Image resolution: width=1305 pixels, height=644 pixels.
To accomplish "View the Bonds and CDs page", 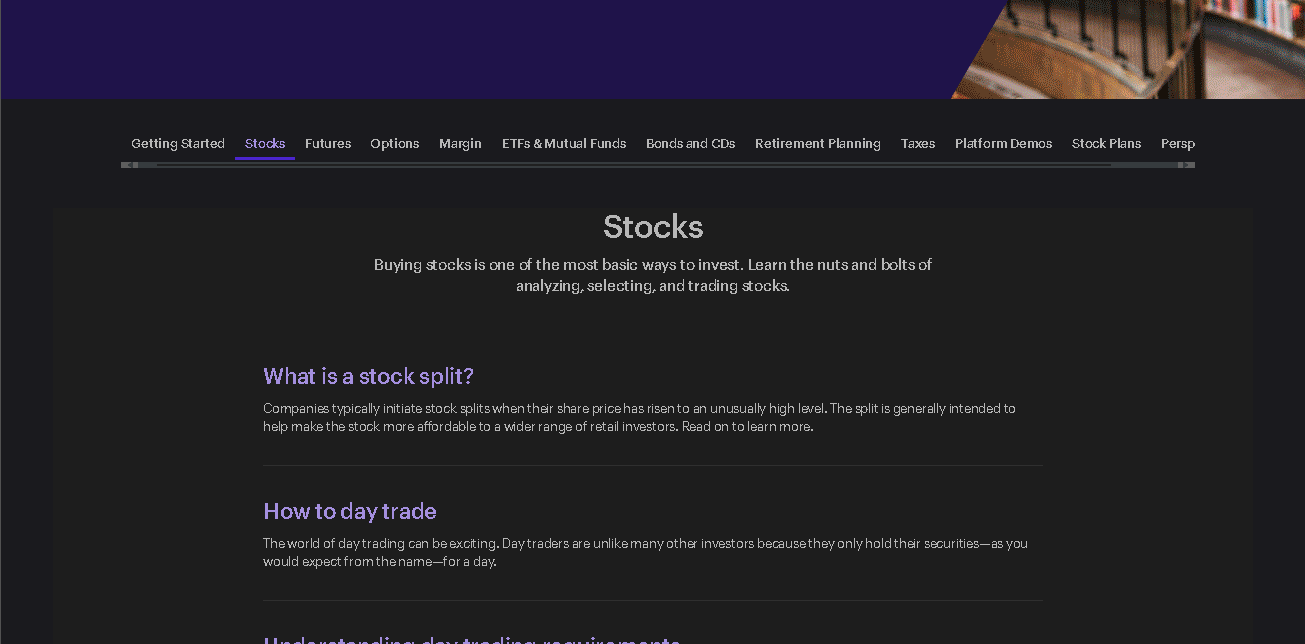I will pos(690,143).
